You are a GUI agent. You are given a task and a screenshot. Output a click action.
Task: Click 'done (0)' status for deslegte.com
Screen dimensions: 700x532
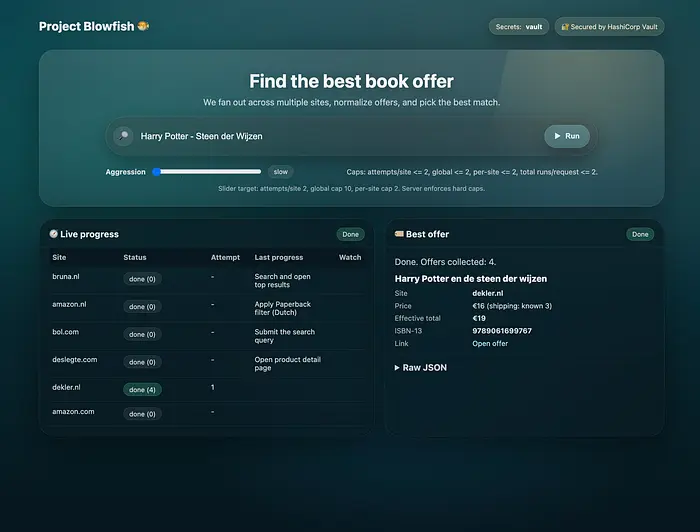(x=142, y=362)
